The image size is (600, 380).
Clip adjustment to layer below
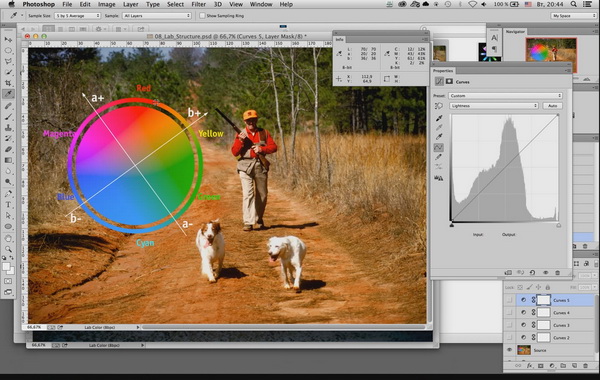(x=508, y=272)
